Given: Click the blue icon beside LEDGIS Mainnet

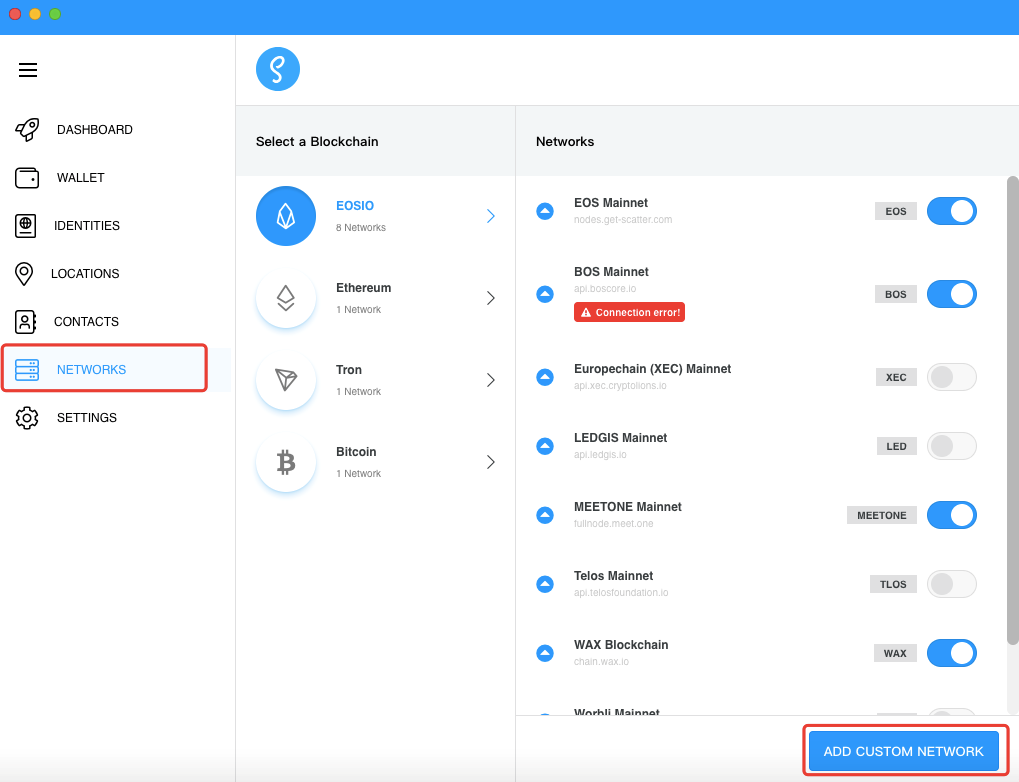Looking at the screenshot, I should click(x=545, y=446).
